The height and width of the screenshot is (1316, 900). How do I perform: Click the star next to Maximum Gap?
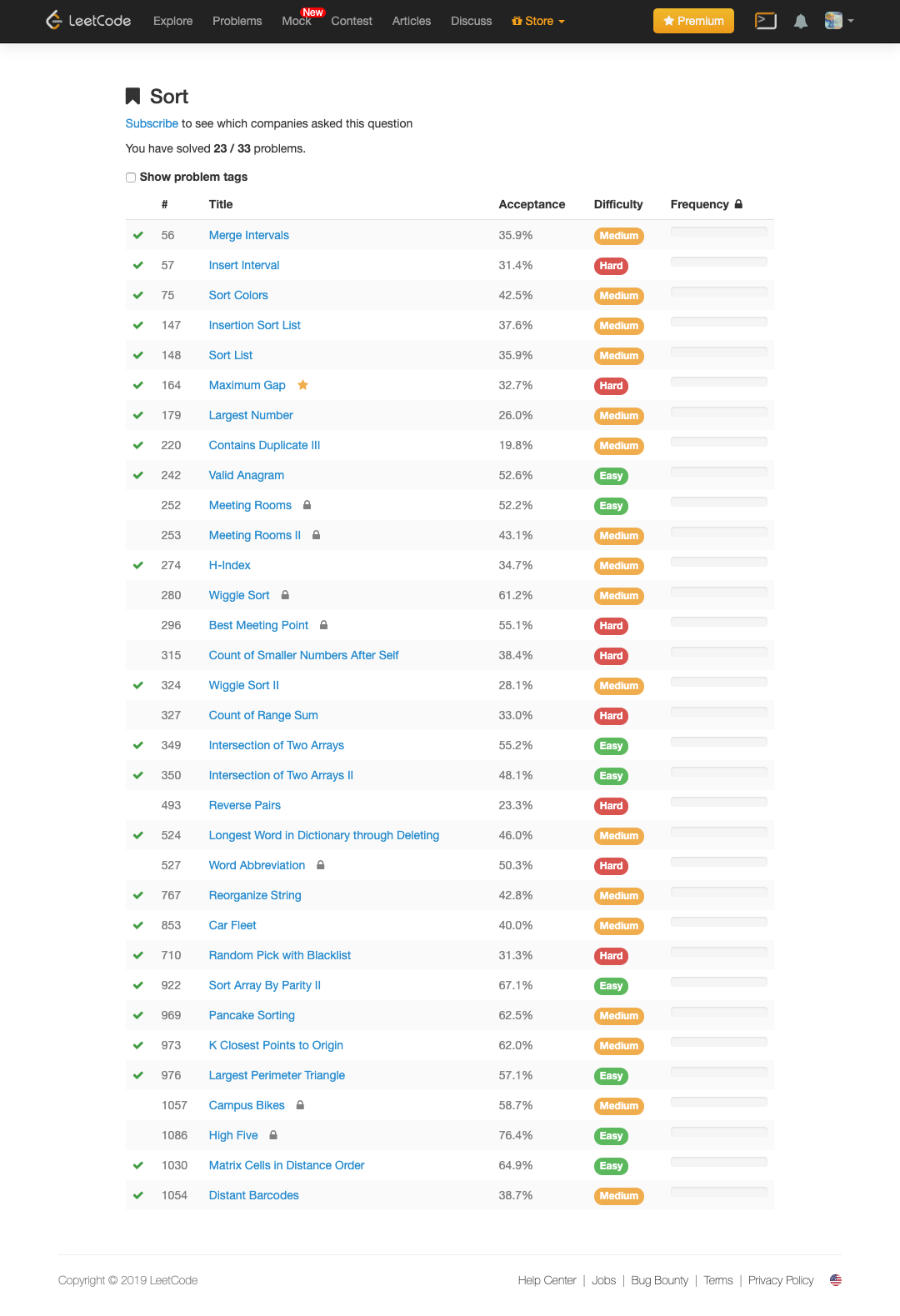tap(303, 385)
